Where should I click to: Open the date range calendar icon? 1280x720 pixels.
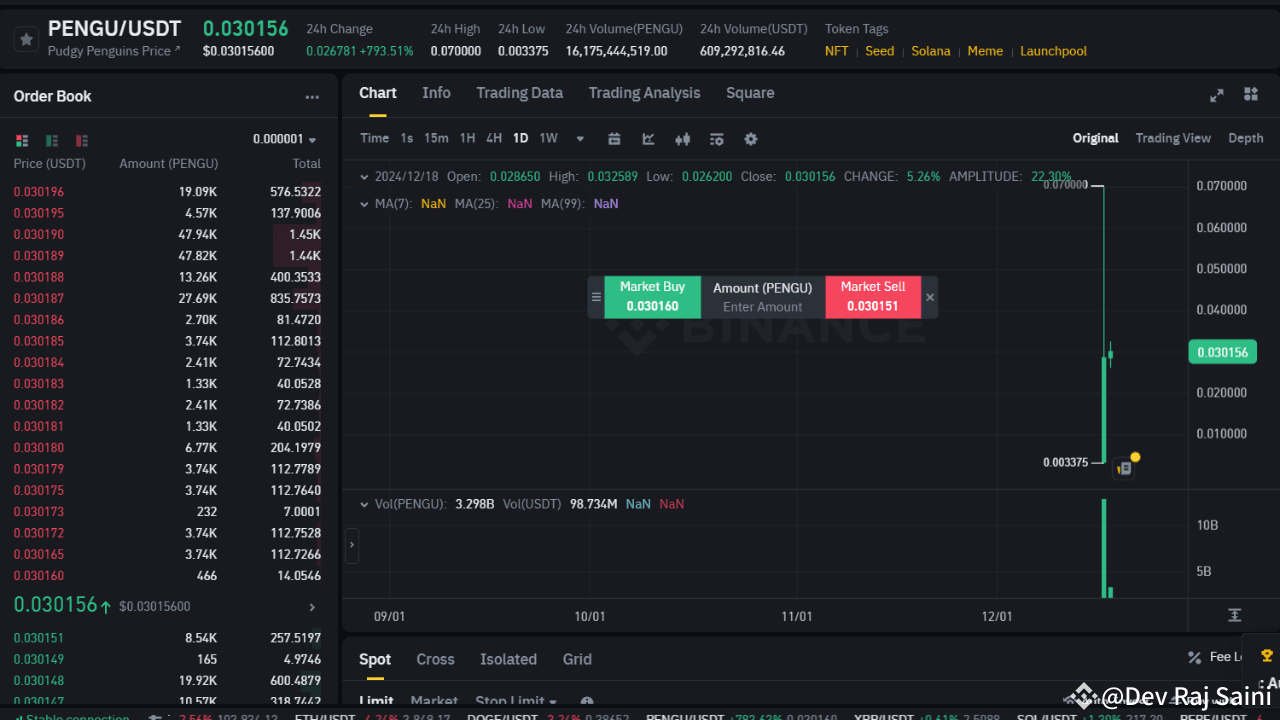tap(614, 139)
